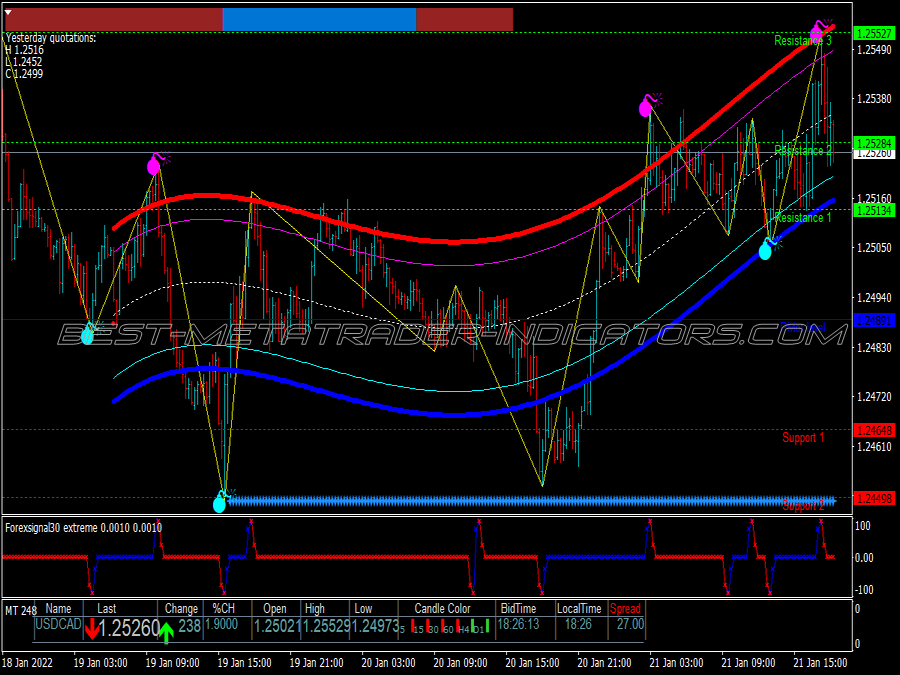Click the cyan bomb buy signal near Resistance 1

coord(768,248)
